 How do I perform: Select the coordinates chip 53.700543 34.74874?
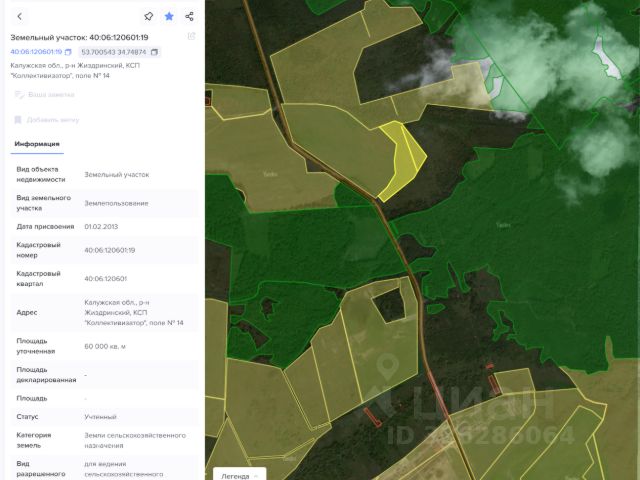coord(119,52)
